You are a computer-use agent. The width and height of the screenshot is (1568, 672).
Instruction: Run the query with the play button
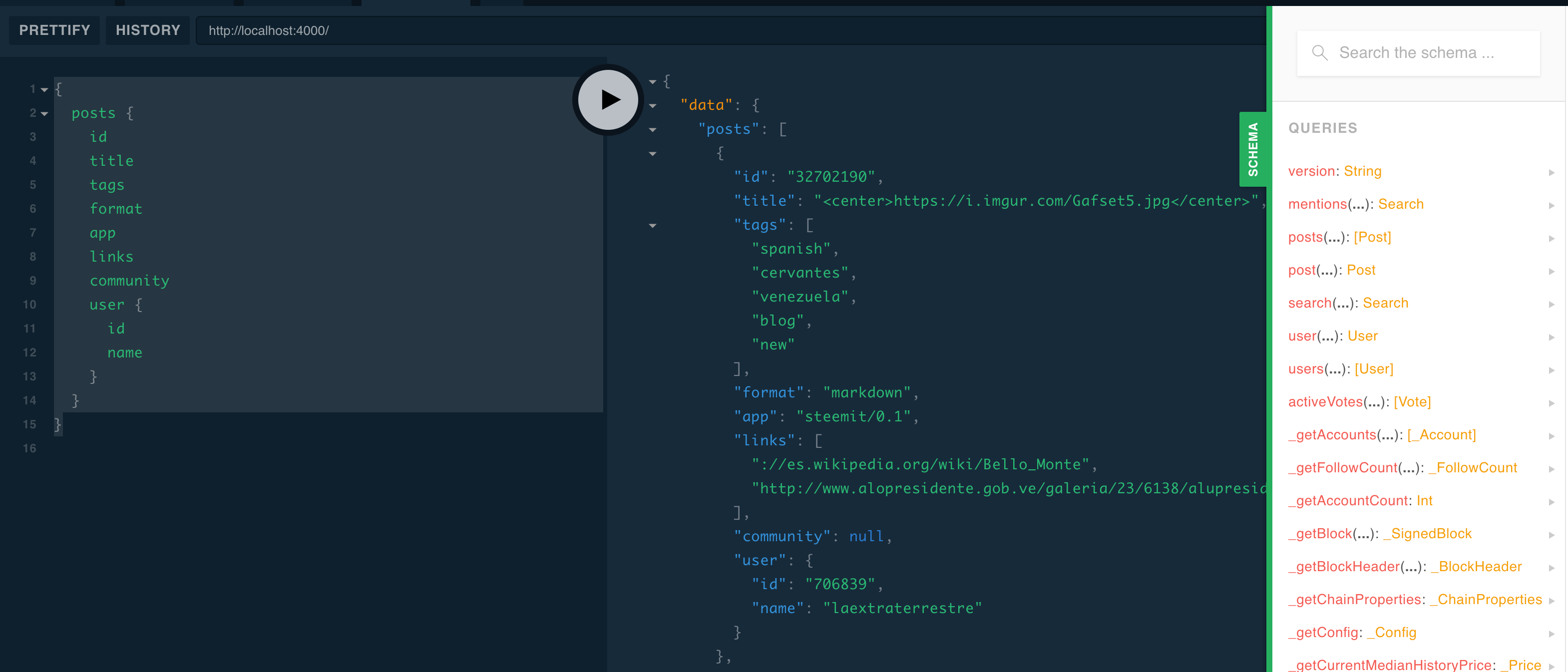coord(608,99)
